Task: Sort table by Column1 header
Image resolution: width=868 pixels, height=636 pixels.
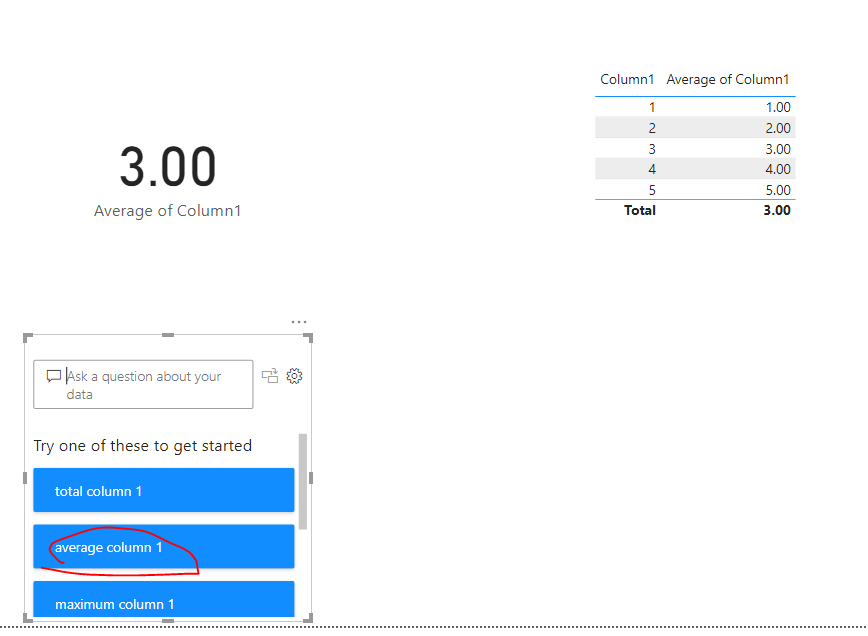Action: tap(627, 80)
